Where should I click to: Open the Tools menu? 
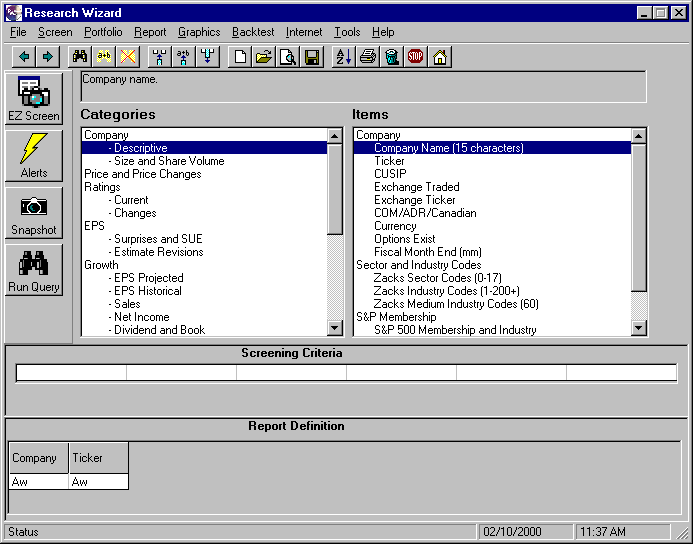pyautogui.click(x=347, y=32)
